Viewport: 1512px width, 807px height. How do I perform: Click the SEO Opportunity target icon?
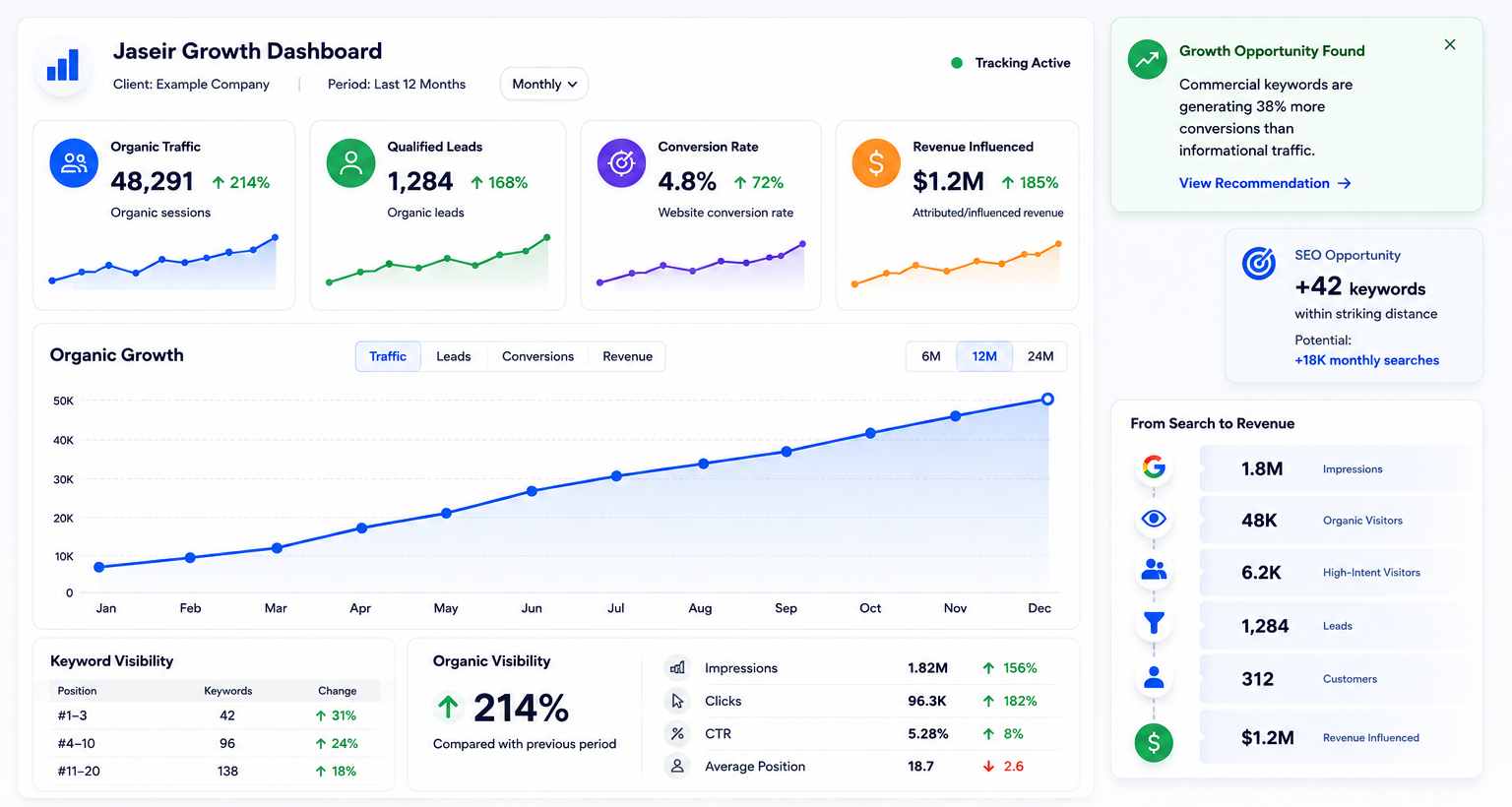(1259, 263)
